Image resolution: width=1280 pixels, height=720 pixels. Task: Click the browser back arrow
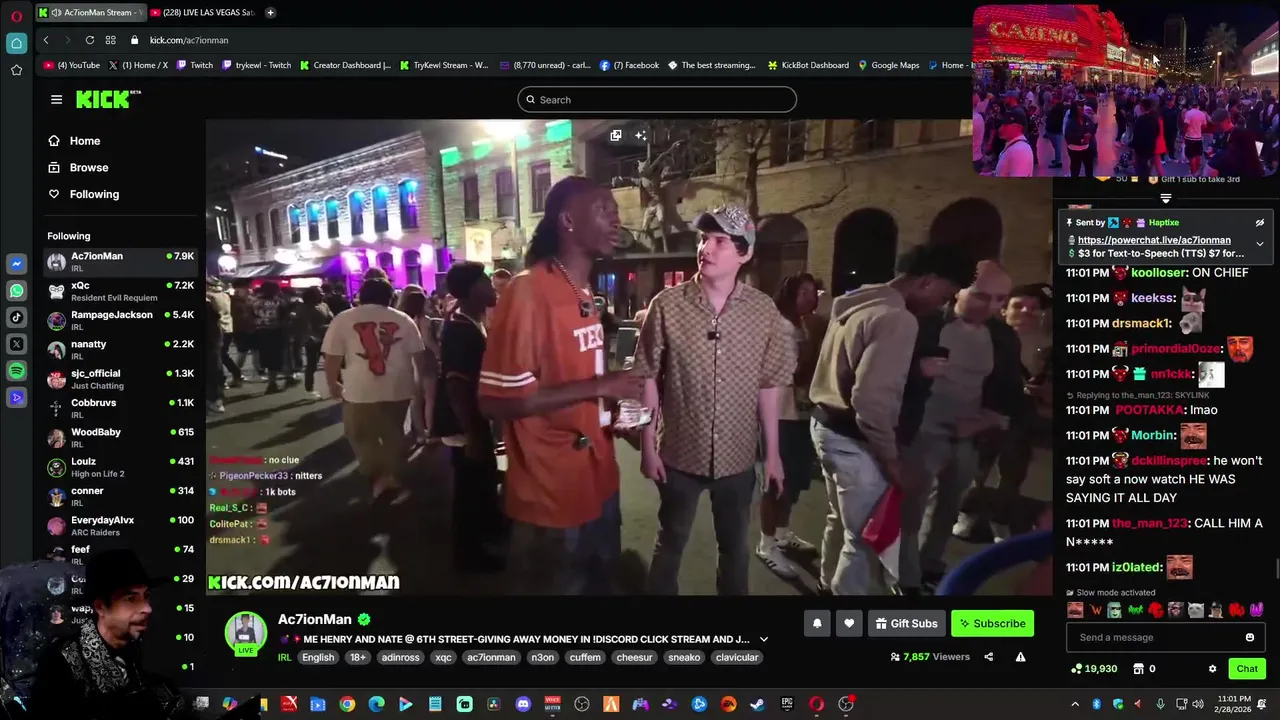click(x=46, y=40)
